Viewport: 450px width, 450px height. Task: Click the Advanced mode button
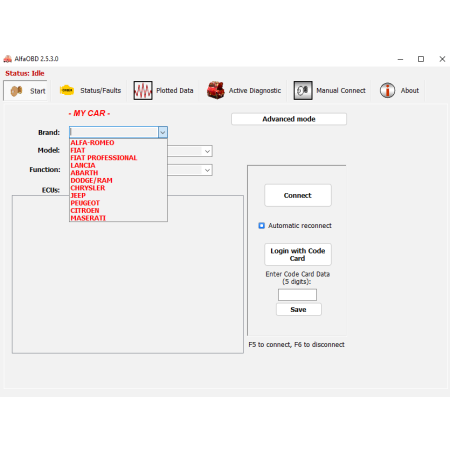289,119
